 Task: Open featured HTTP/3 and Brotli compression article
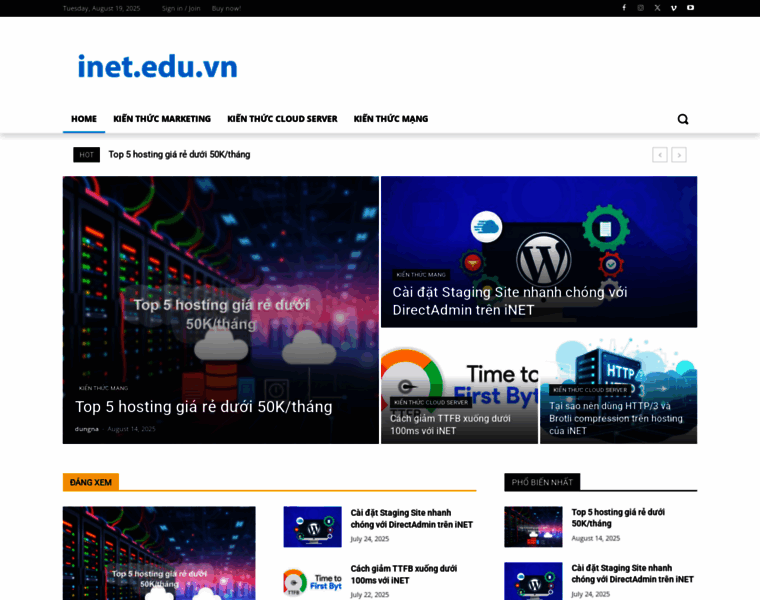(x=616, y=418)
